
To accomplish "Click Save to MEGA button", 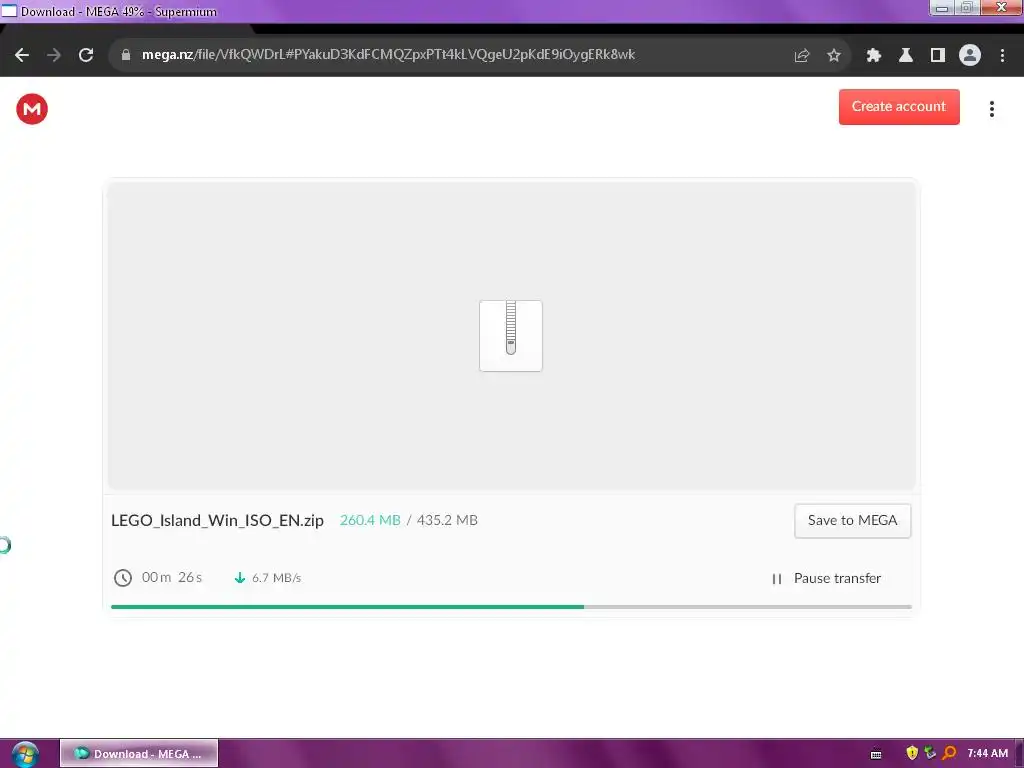I will click(x=852, y=520).
